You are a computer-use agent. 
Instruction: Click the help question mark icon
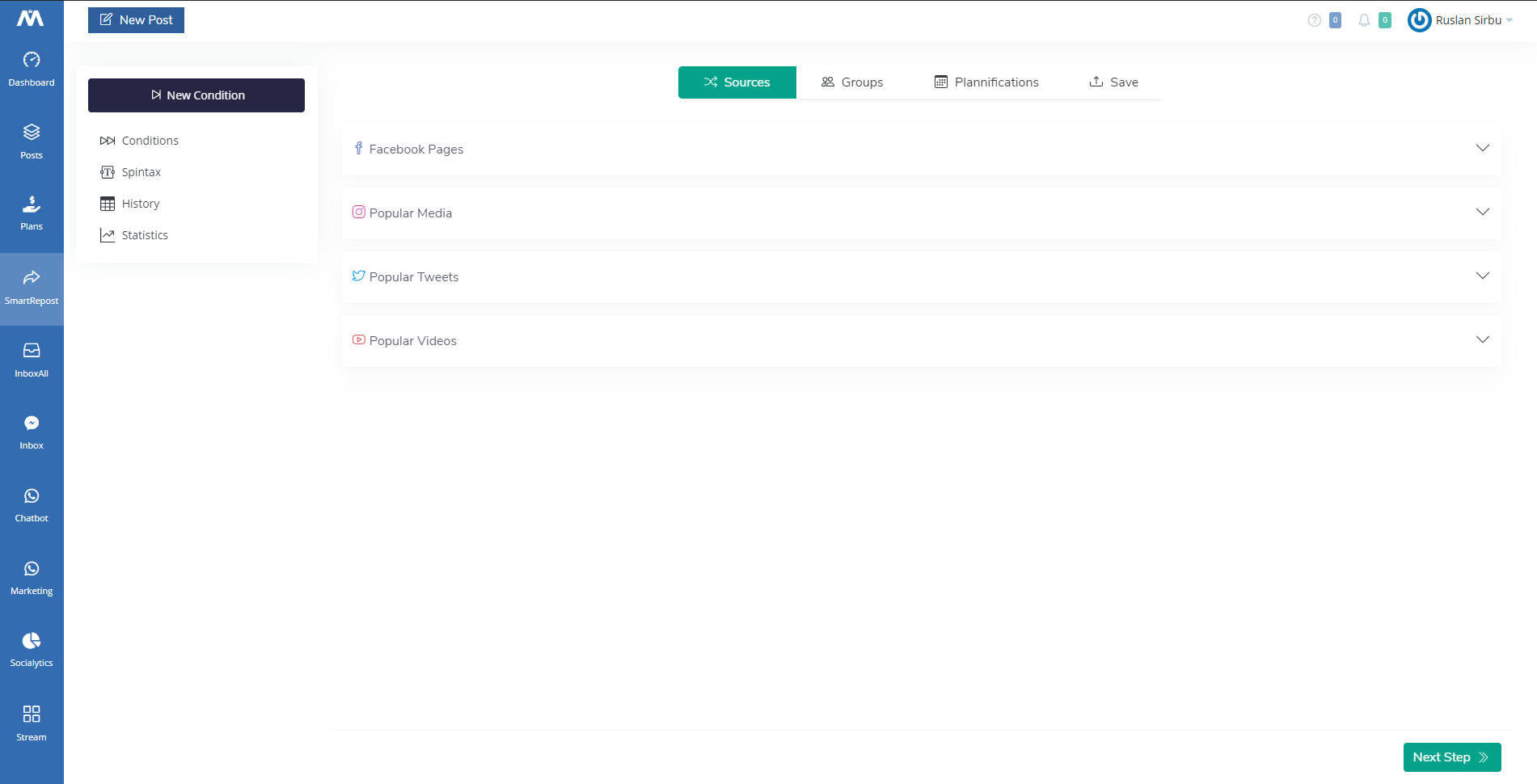point(1315,20)
